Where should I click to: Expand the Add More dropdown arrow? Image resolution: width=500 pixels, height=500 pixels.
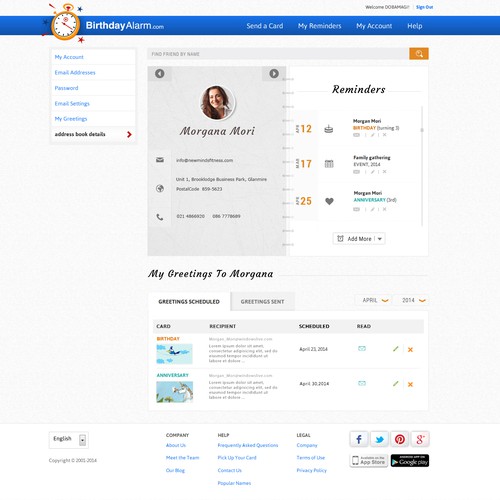point(380,239)
